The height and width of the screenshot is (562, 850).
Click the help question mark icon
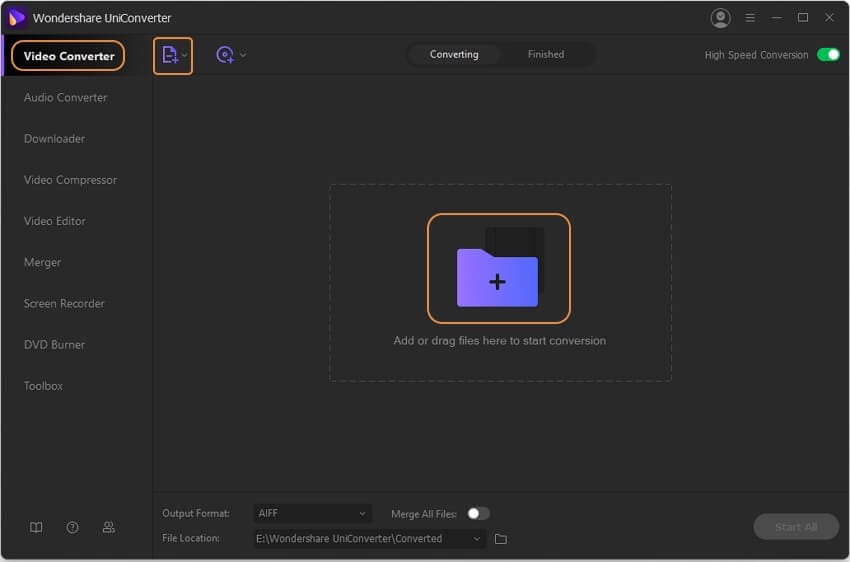72,527
